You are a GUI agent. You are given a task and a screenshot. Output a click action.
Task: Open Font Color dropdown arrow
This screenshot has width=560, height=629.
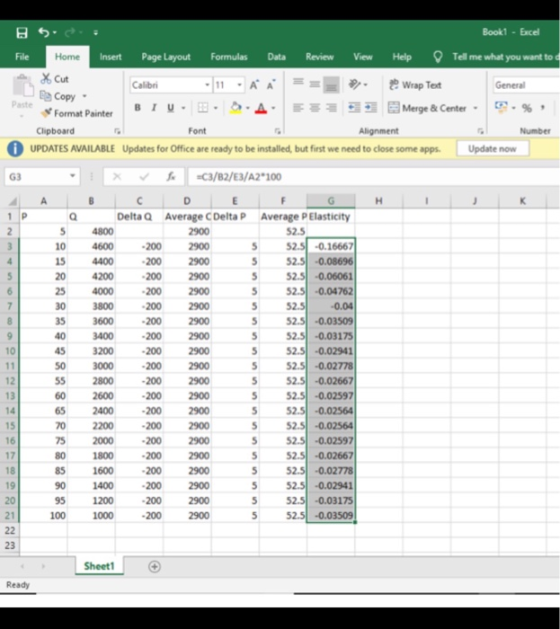pyautogui.click(x=273, y=108)
